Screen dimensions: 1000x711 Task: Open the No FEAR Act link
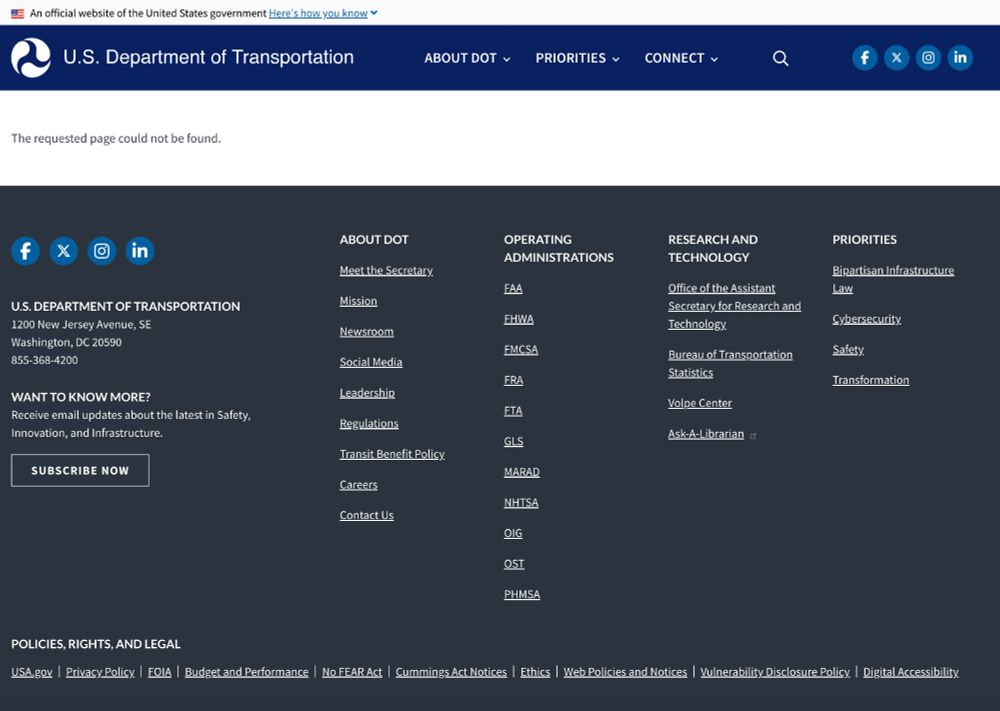pyautogui.click(x=352, y=672)
